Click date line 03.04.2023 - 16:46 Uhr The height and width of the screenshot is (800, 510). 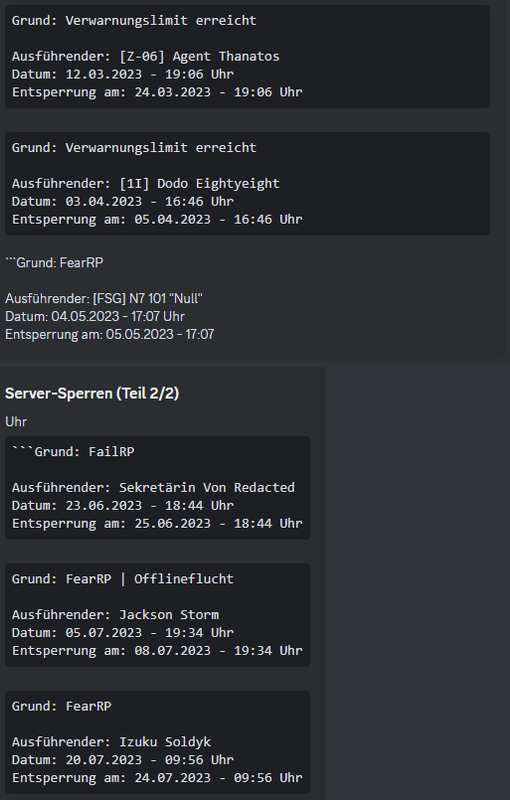[123, 202]
